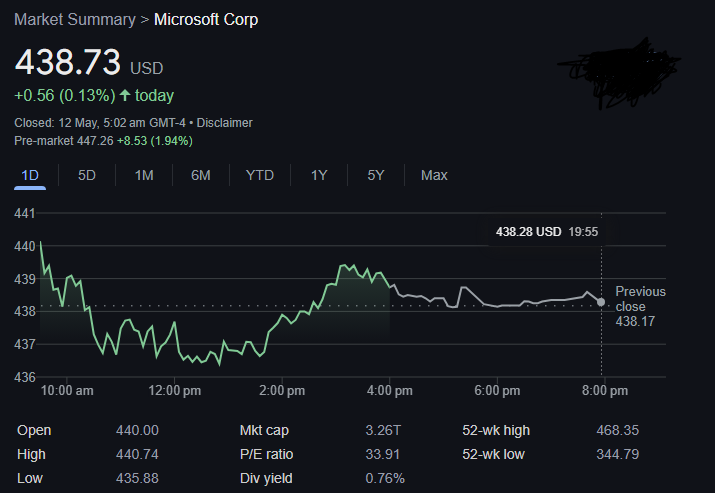Open the Disclaimer link
715x493 pixels.
pyautogui.click(x=224, y=123)
